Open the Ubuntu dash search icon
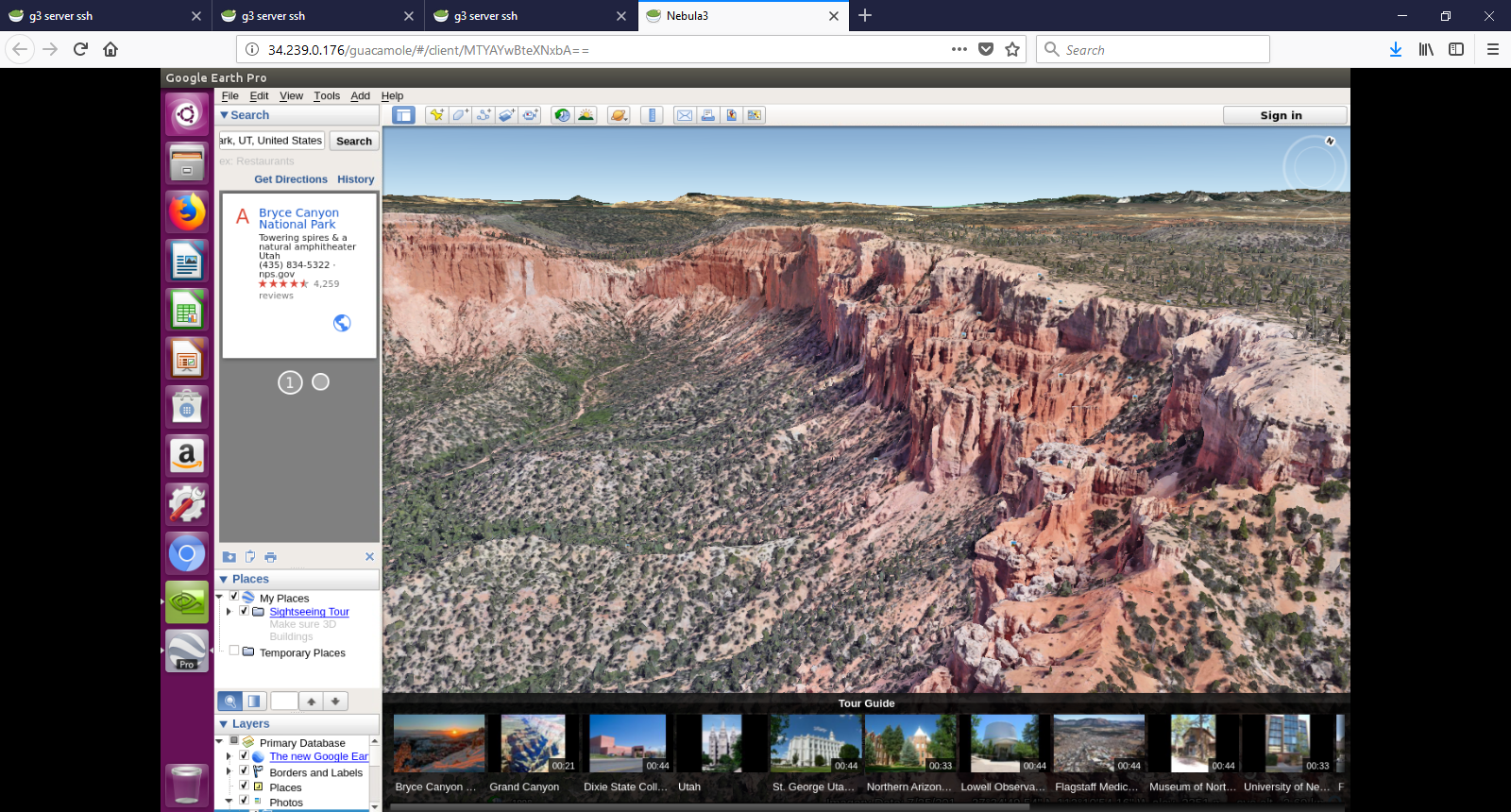 [x=187, y=114]
